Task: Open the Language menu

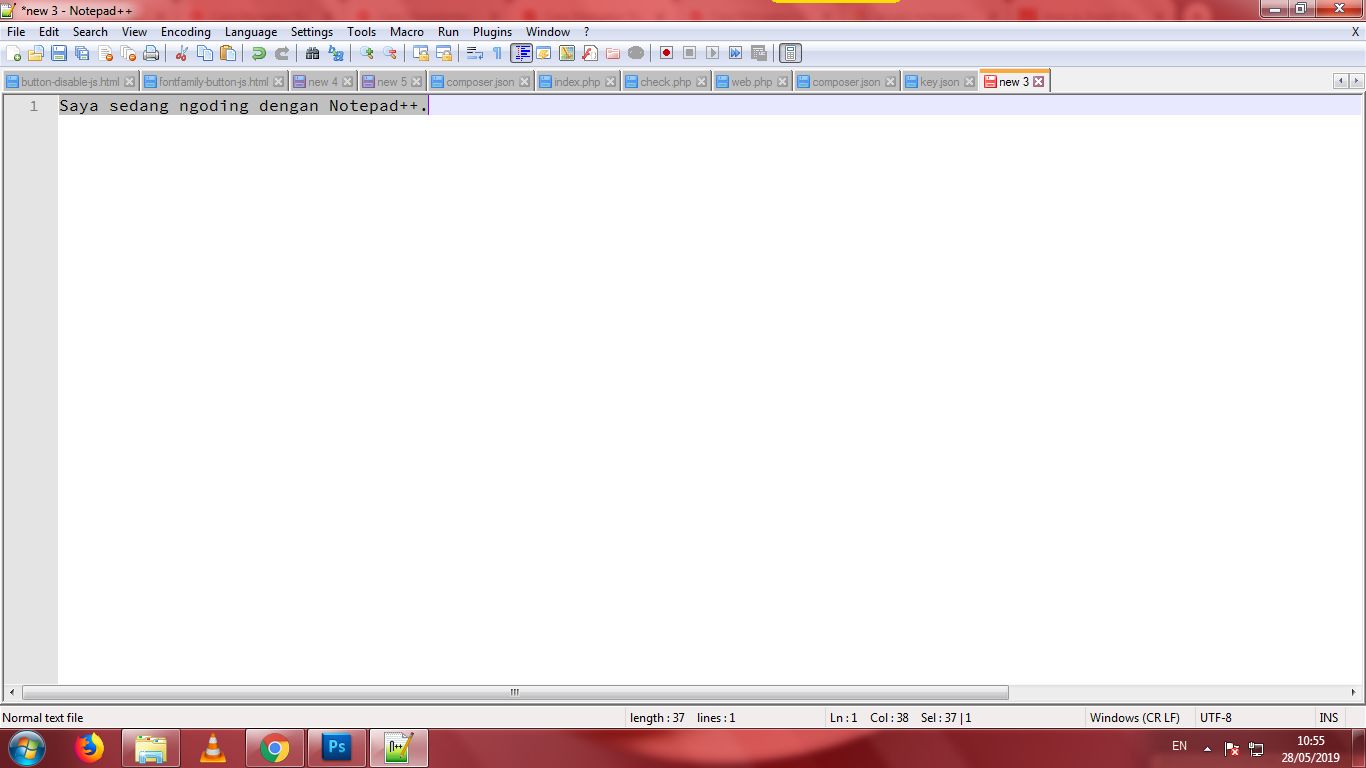Action: point(251,31)
